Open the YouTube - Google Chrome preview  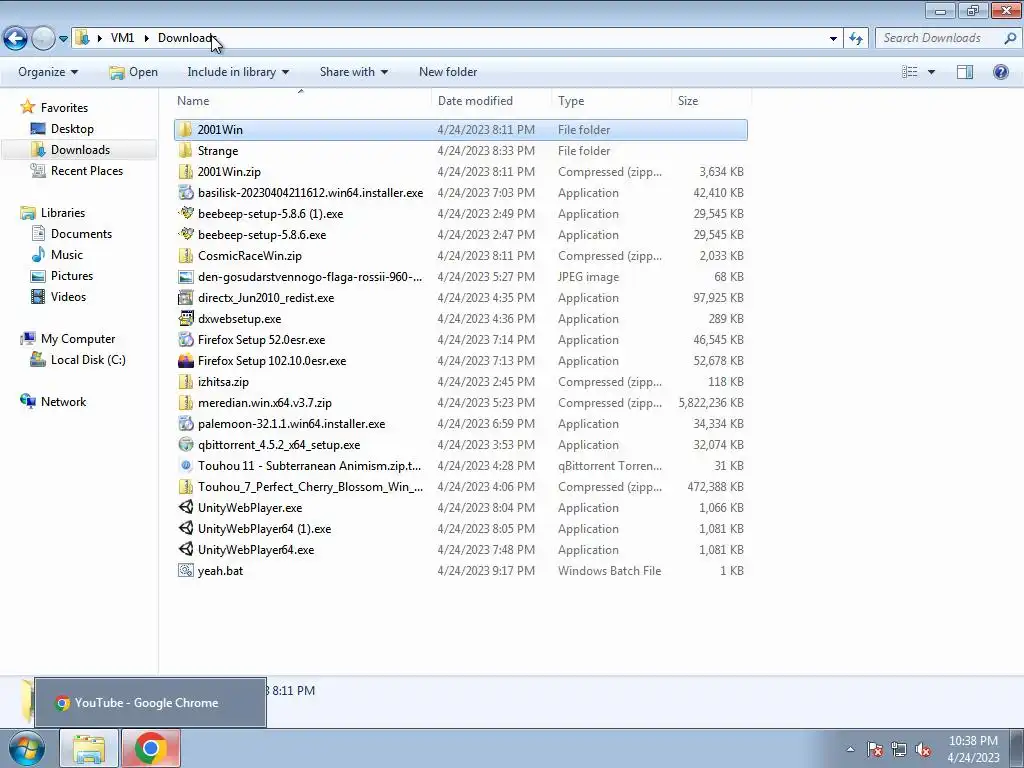pyautogui.click(x=150, y=703)
